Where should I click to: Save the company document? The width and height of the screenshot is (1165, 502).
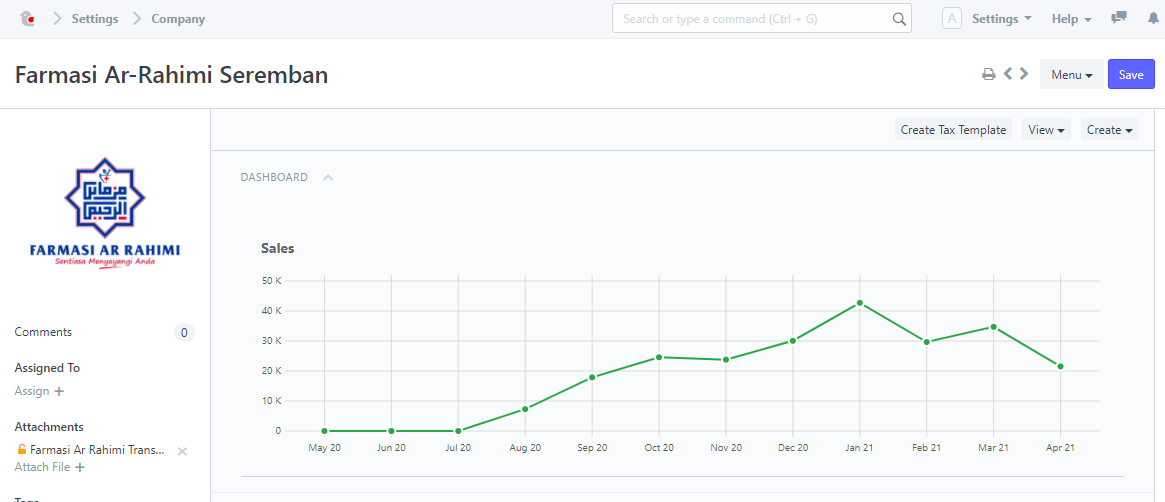pos(1131,74)
